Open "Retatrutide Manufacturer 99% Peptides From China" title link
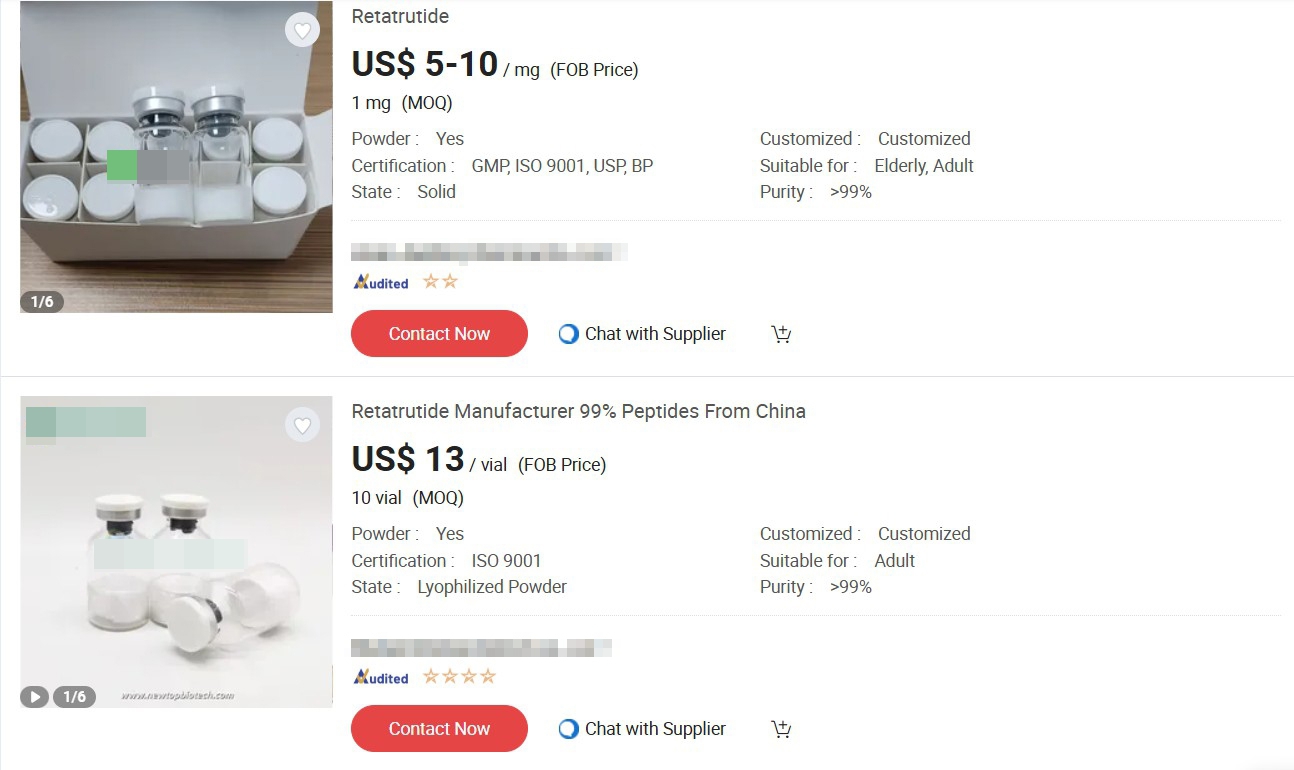1294x770 pixels. 578,411
